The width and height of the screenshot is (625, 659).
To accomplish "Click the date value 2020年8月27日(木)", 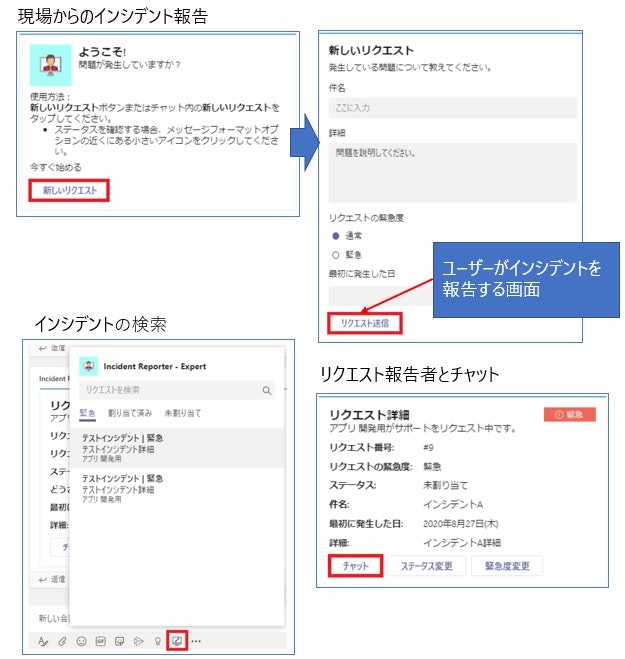I will pos(461,524).
